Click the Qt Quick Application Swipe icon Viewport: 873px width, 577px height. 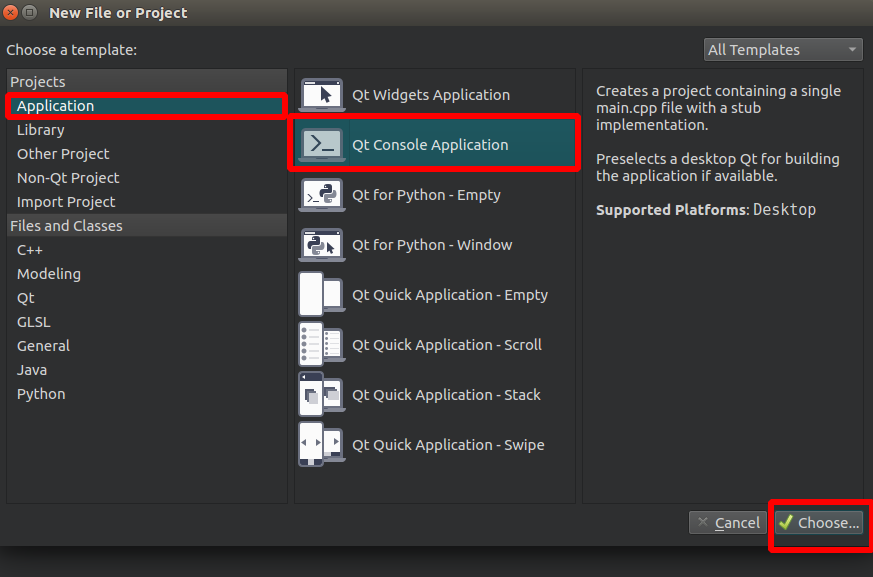point(321,445)
